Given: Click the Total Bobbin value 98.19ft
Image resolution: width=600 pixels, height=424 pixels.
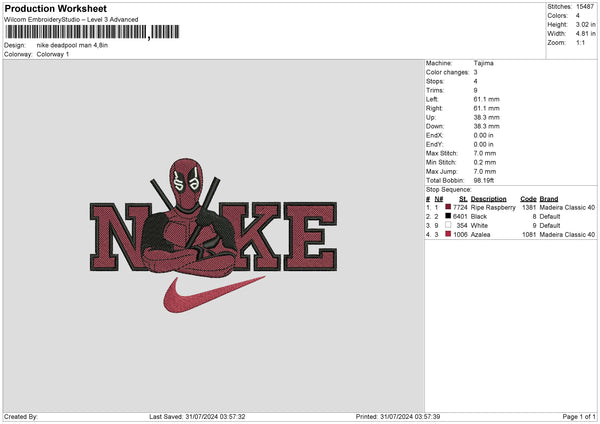Looking at the screenshot, I should point(484,180).
